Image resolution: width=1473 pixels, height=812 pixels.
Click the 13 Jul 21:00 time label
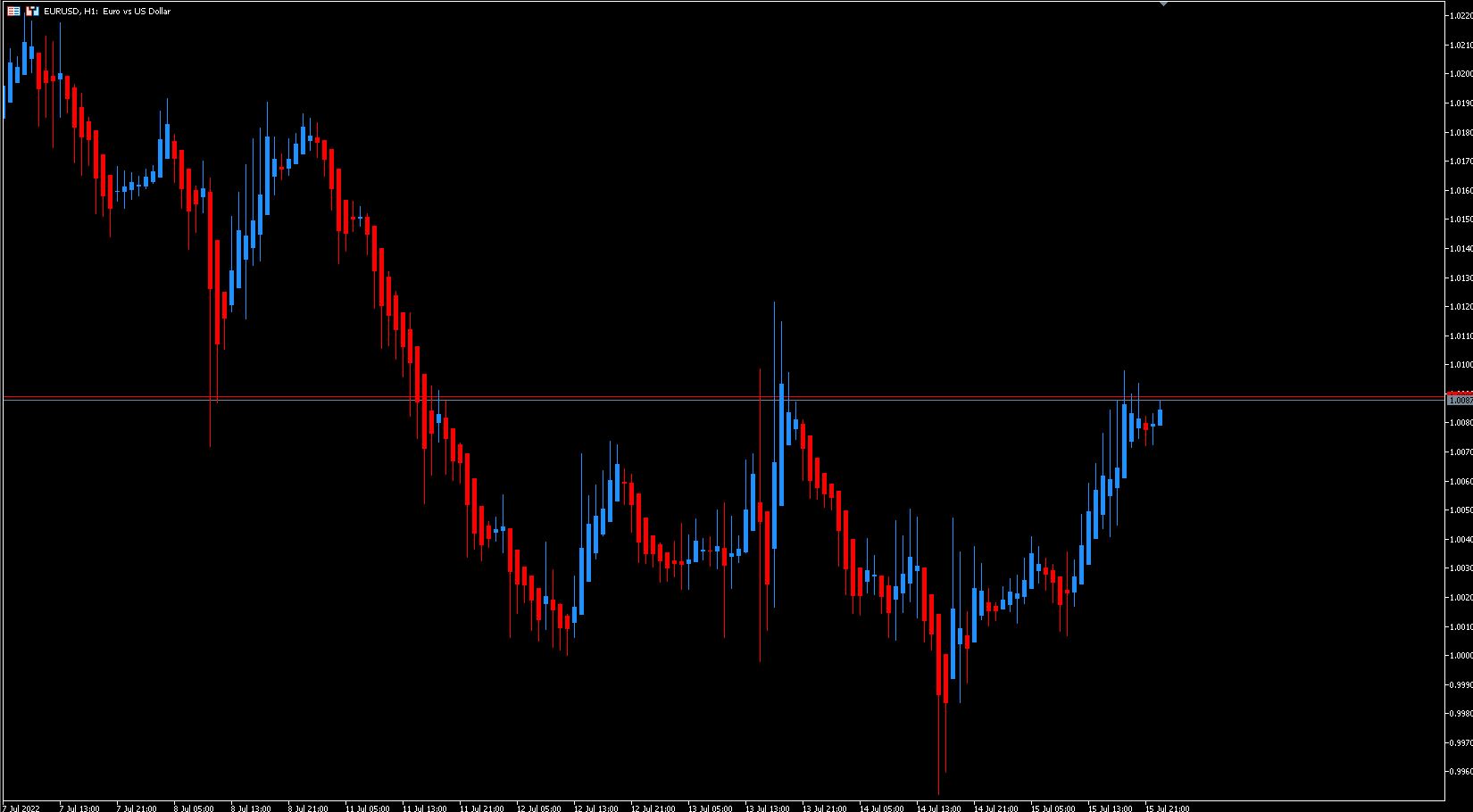coord(825,808)
